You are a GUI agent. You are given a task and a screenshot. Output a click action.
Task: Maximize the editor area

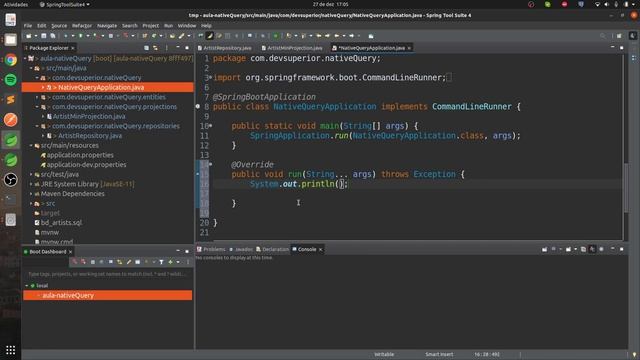pyautogui.click(x=622, y=48)
